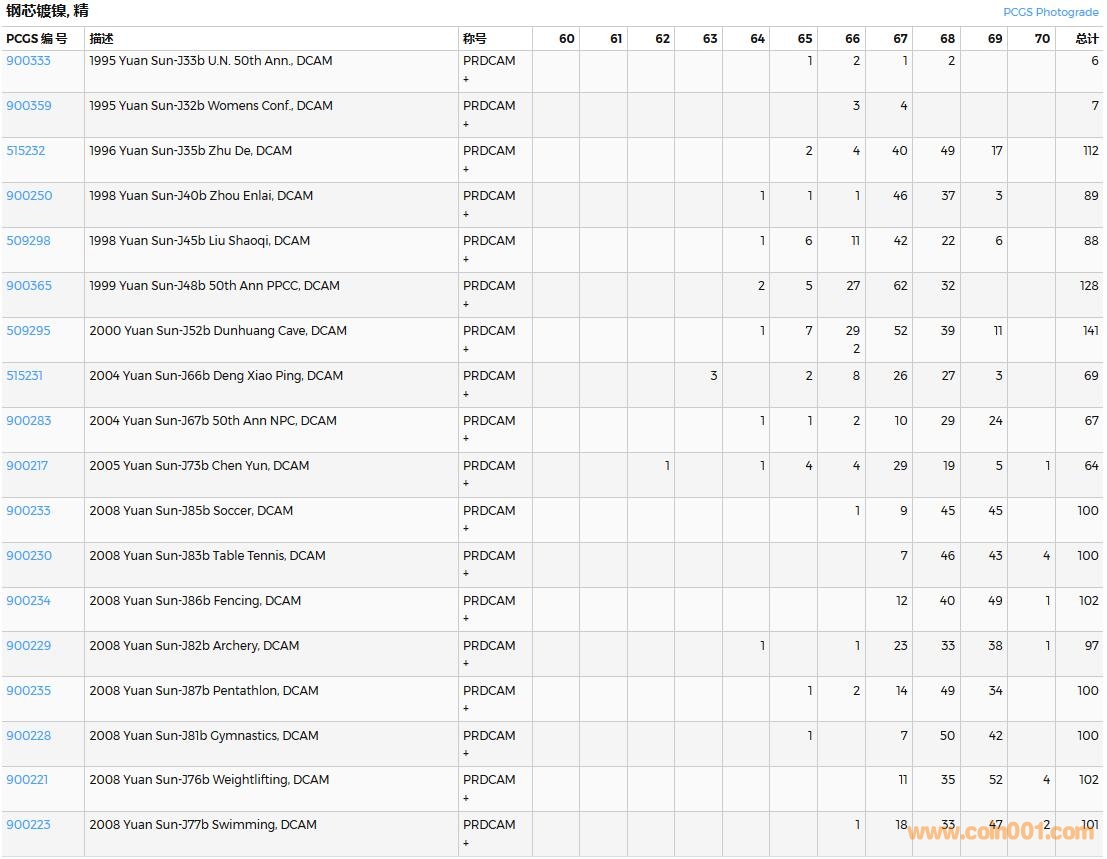Open PCGS number 900359 link
Screen dimensions: 1107x859
point(28,106)
